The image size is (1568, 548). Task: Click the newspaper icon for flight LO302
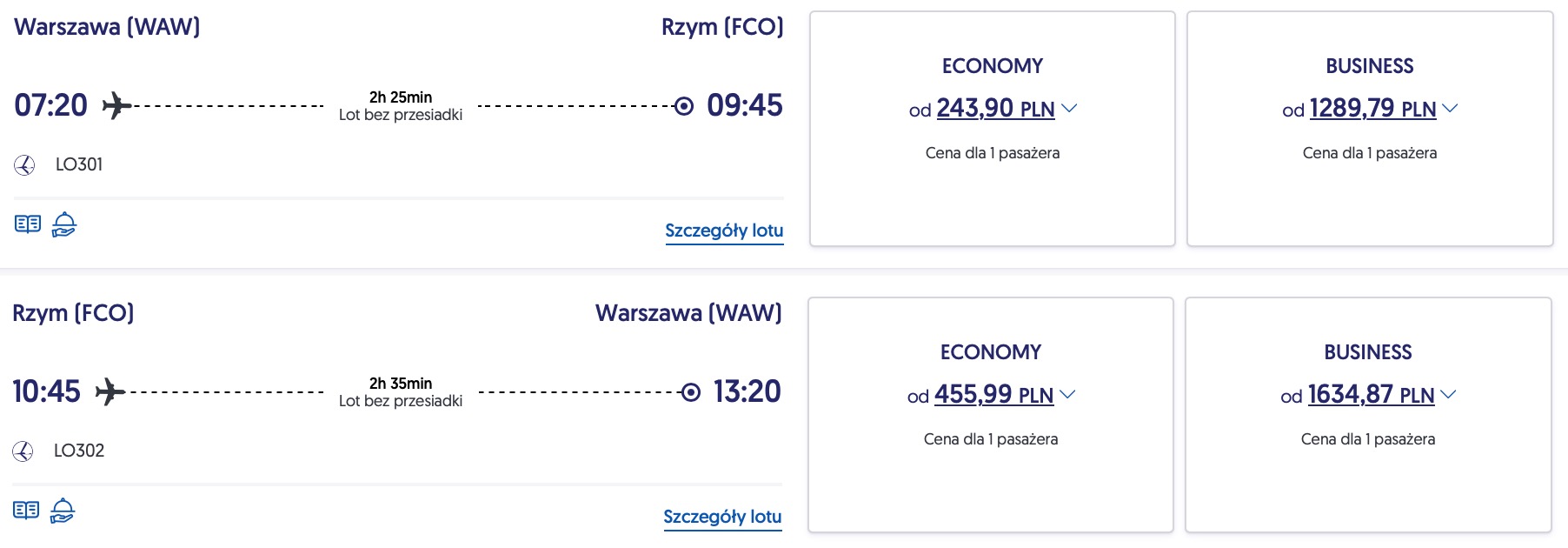point(26,511)
